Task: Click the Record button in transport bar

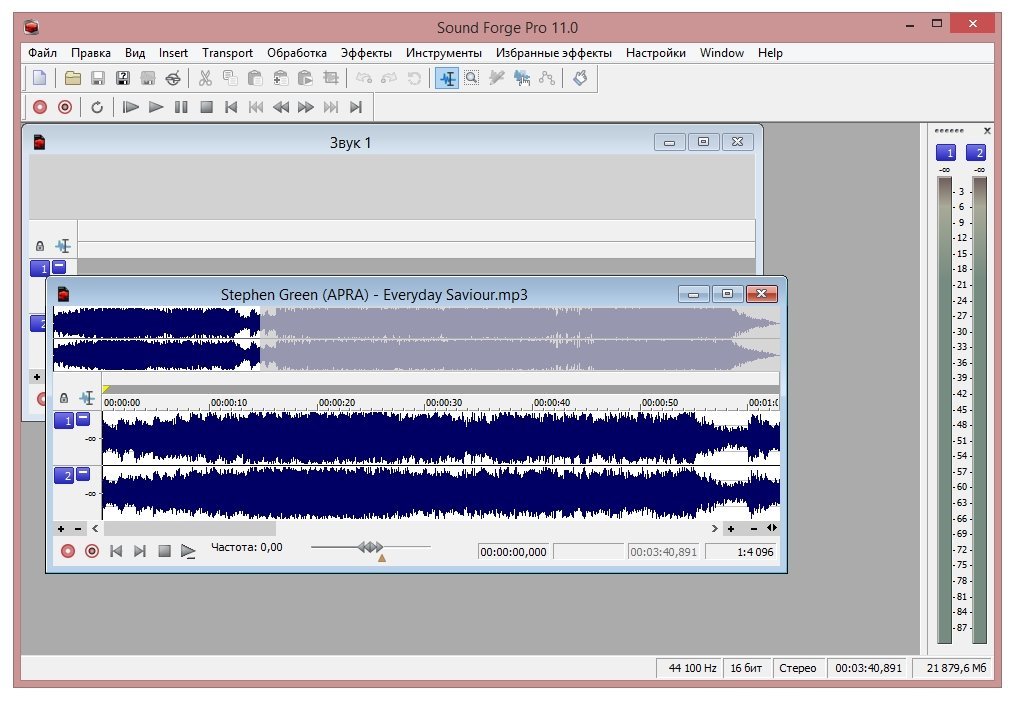Action: pos(40,107)
